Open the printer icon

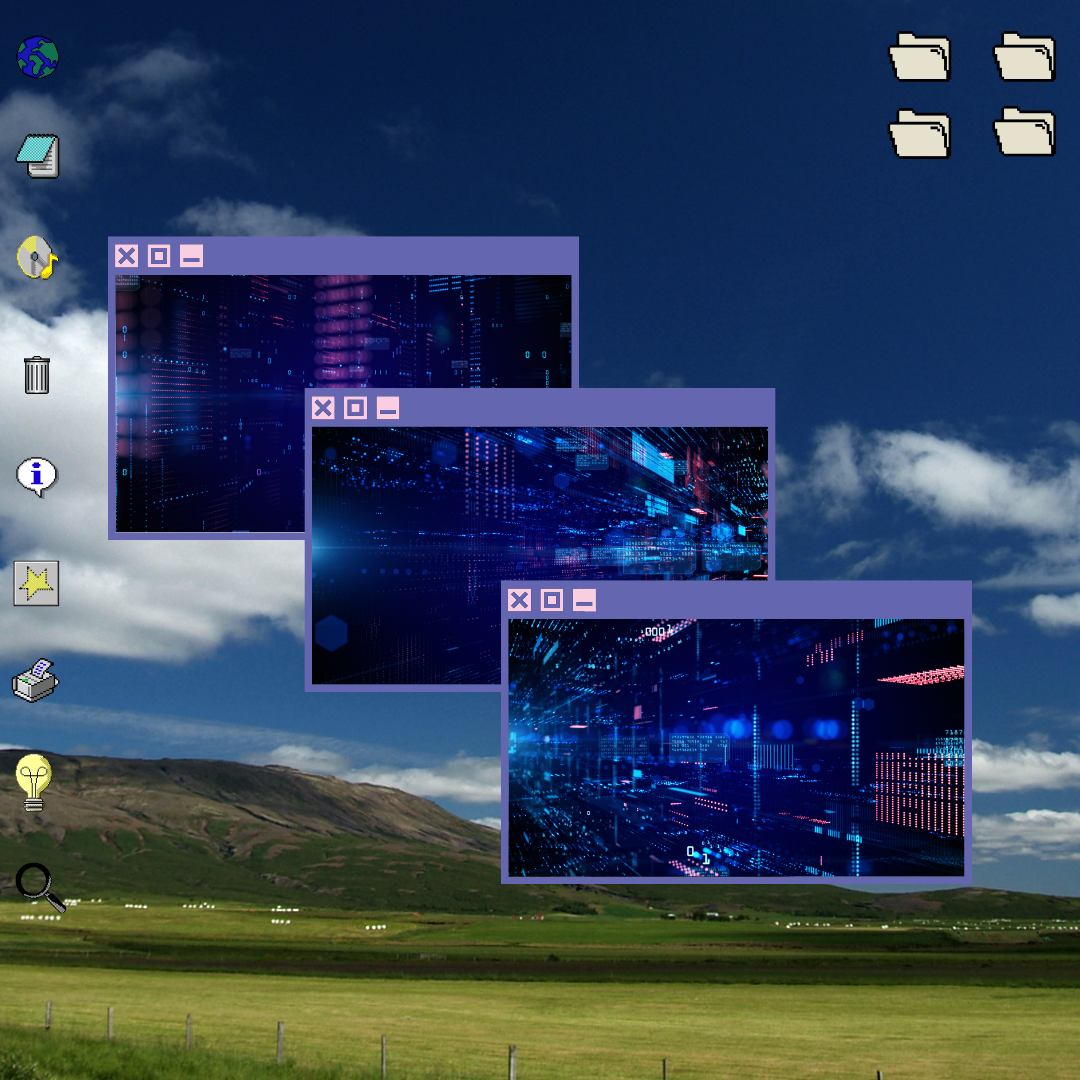[36, 681]
